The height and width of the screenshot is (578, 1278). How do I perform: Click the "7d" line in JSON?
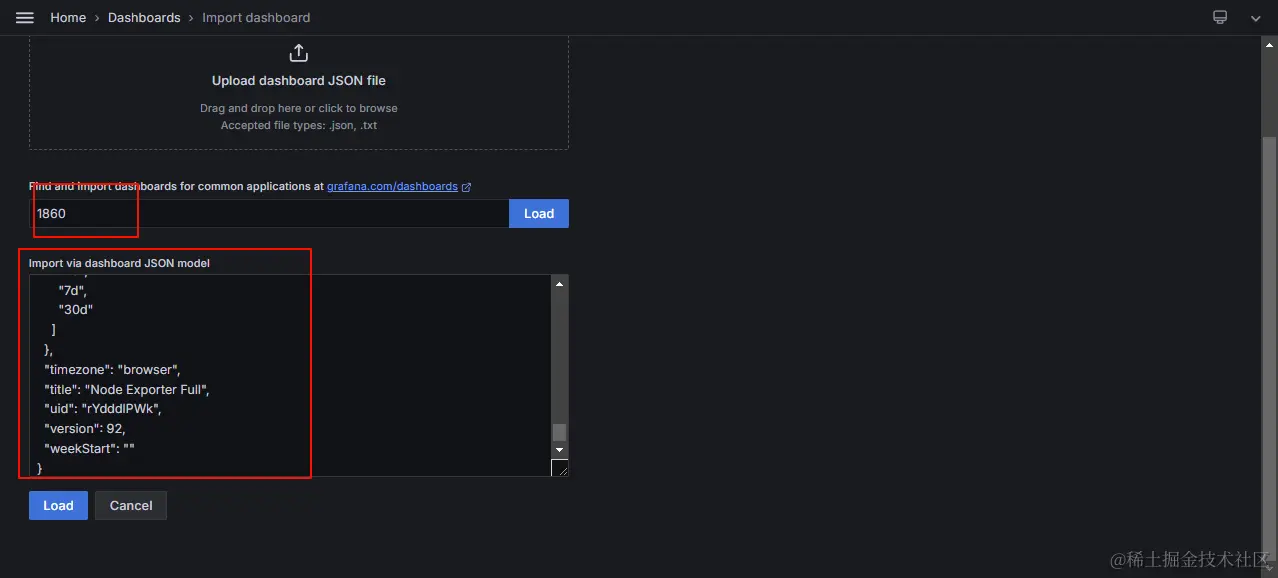[72, 290]
